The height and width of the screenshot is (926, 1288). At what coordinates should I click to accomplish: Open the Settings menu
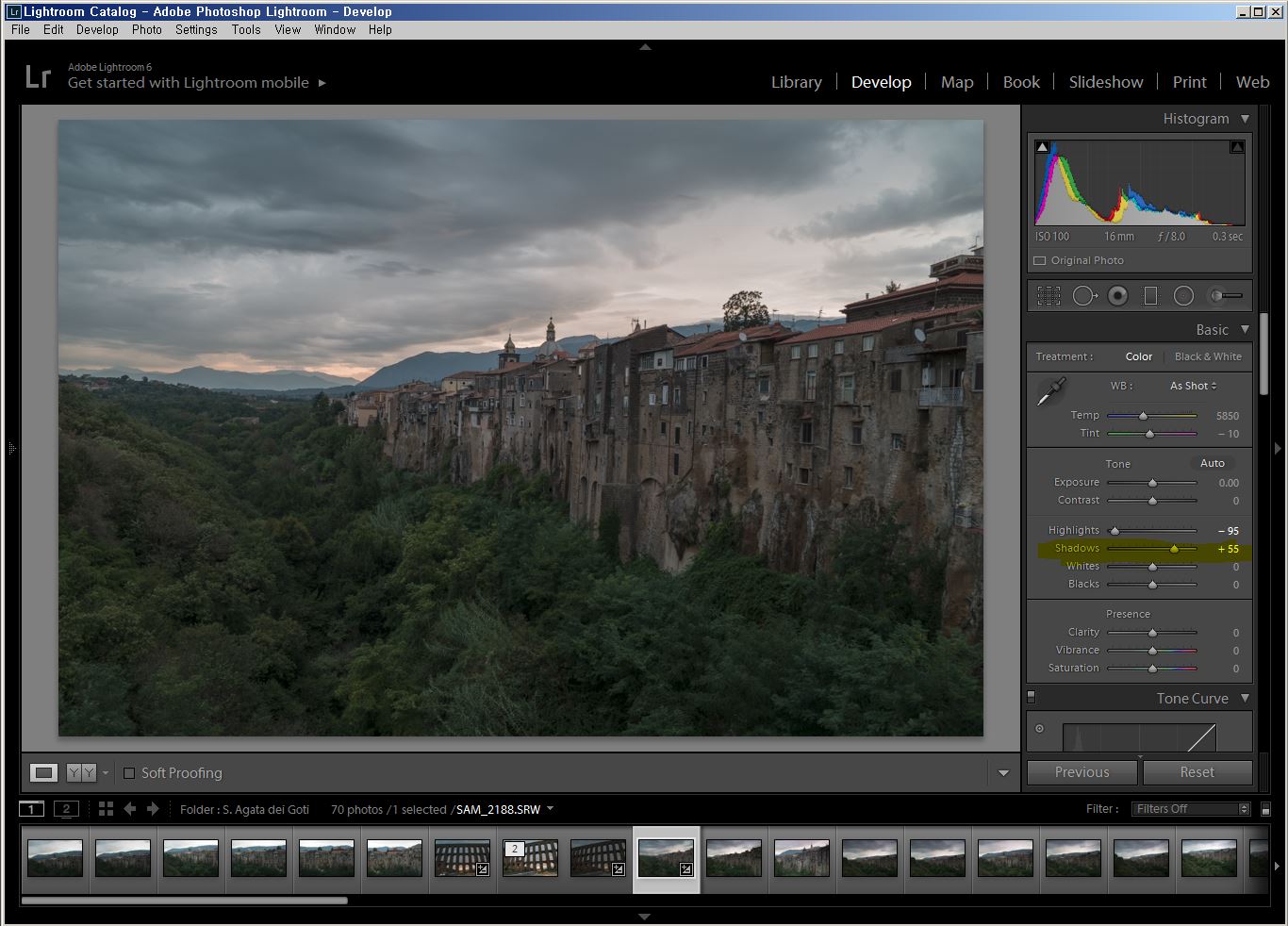tap(196, 29)
